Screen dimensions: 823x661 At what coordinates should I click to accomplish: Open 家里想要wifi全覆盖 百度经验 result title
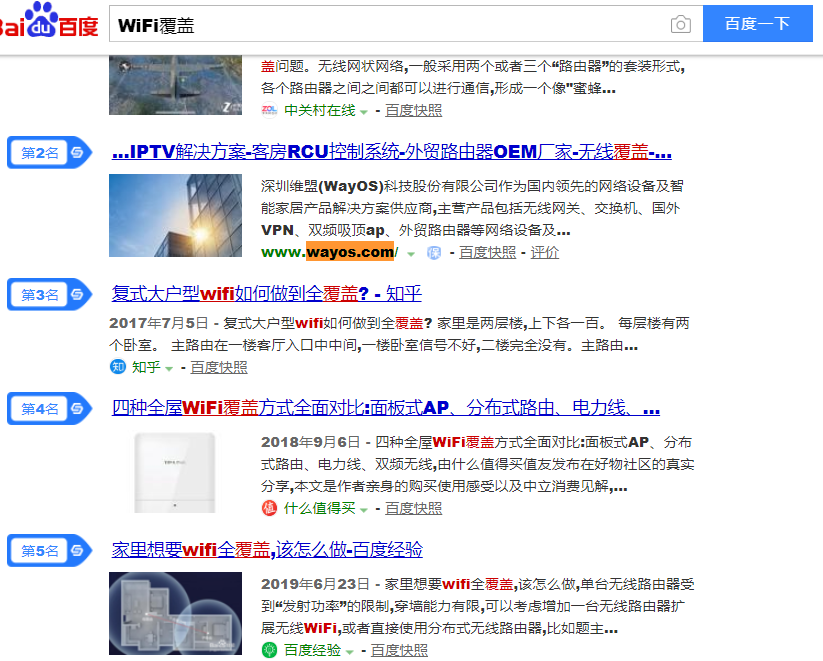tap(267, 549)
